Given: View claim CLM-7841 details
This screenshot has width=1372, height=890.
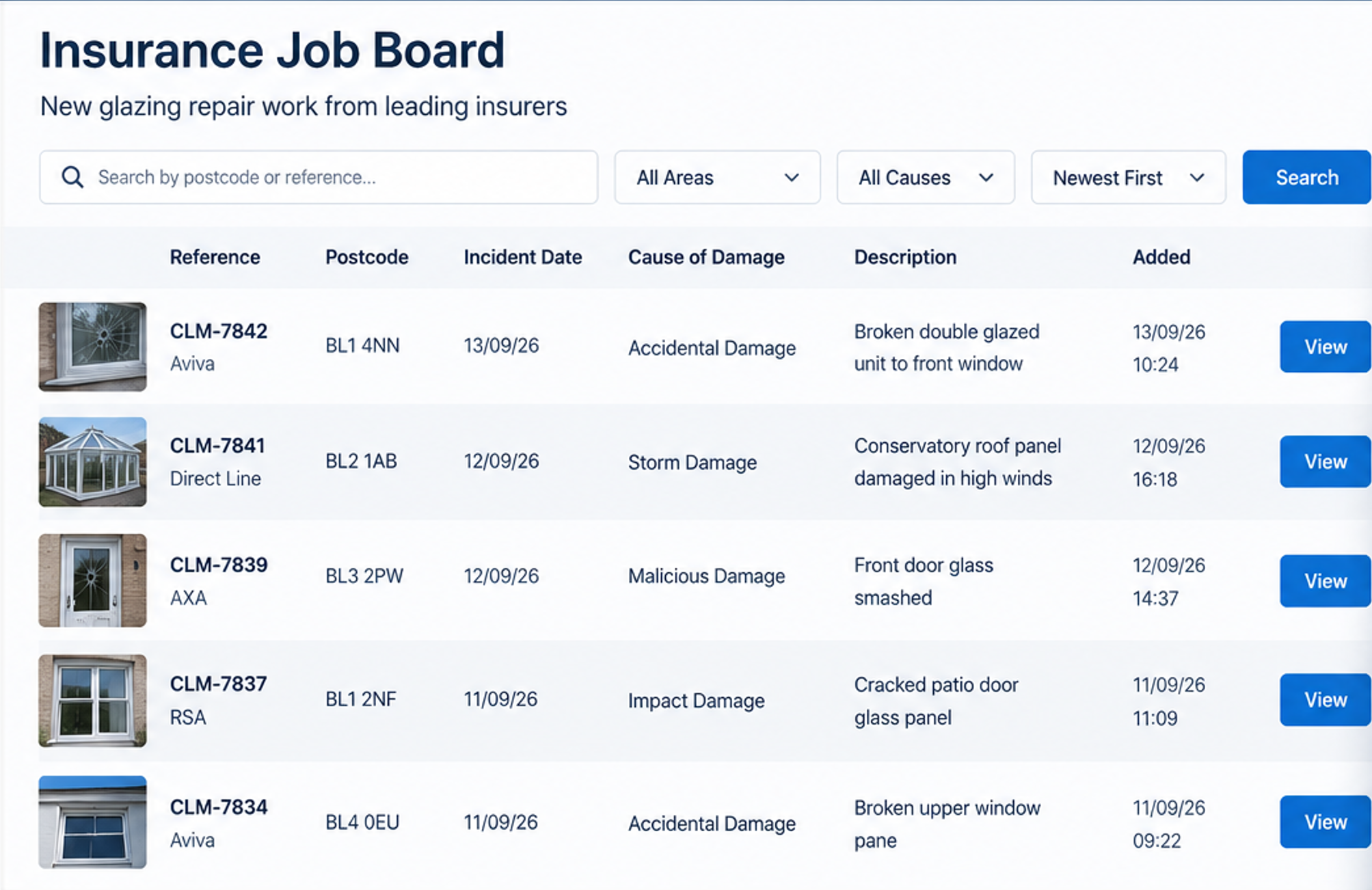Looking at the screenshot, I should [x=1325, y=462].
